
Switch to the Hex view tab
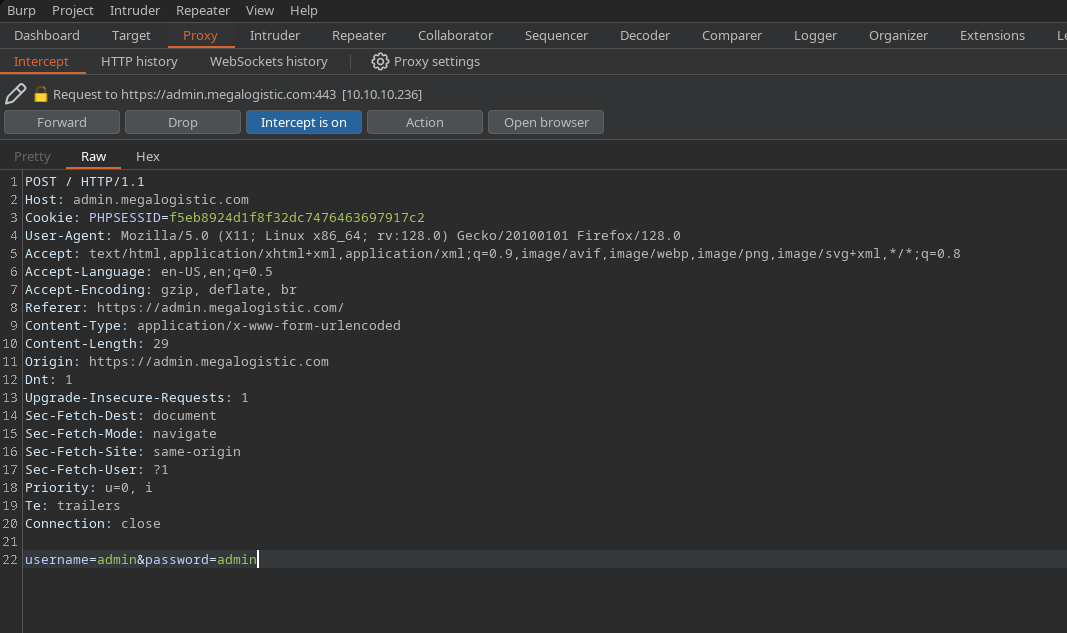[148, 156]
